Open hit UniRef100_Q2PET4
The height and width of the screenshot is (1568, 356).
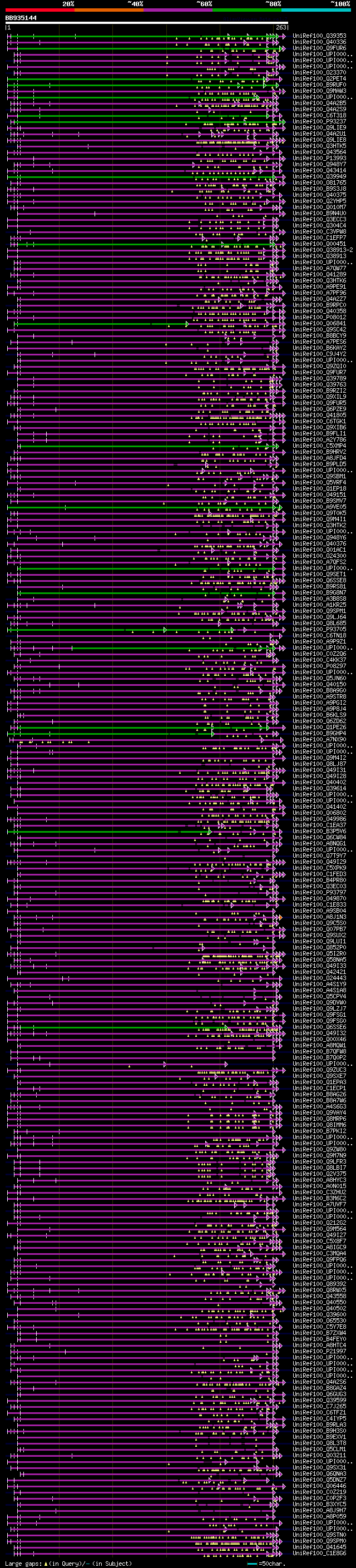319,78
